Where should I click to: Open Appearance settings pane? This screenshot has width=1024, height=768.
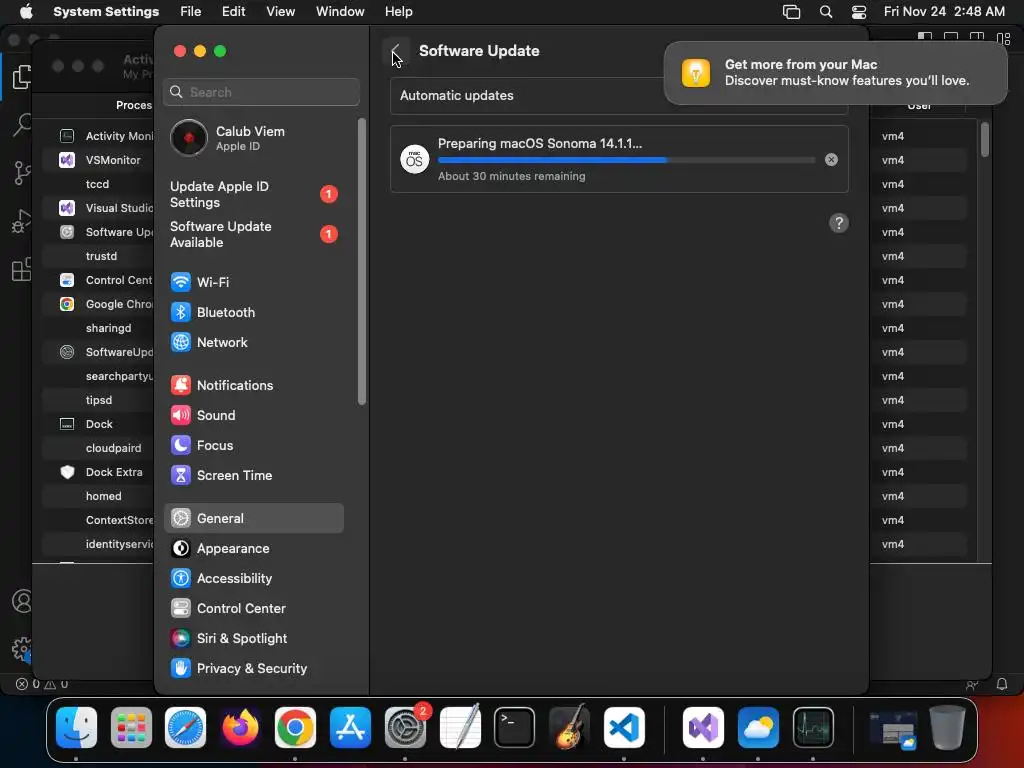253,549
